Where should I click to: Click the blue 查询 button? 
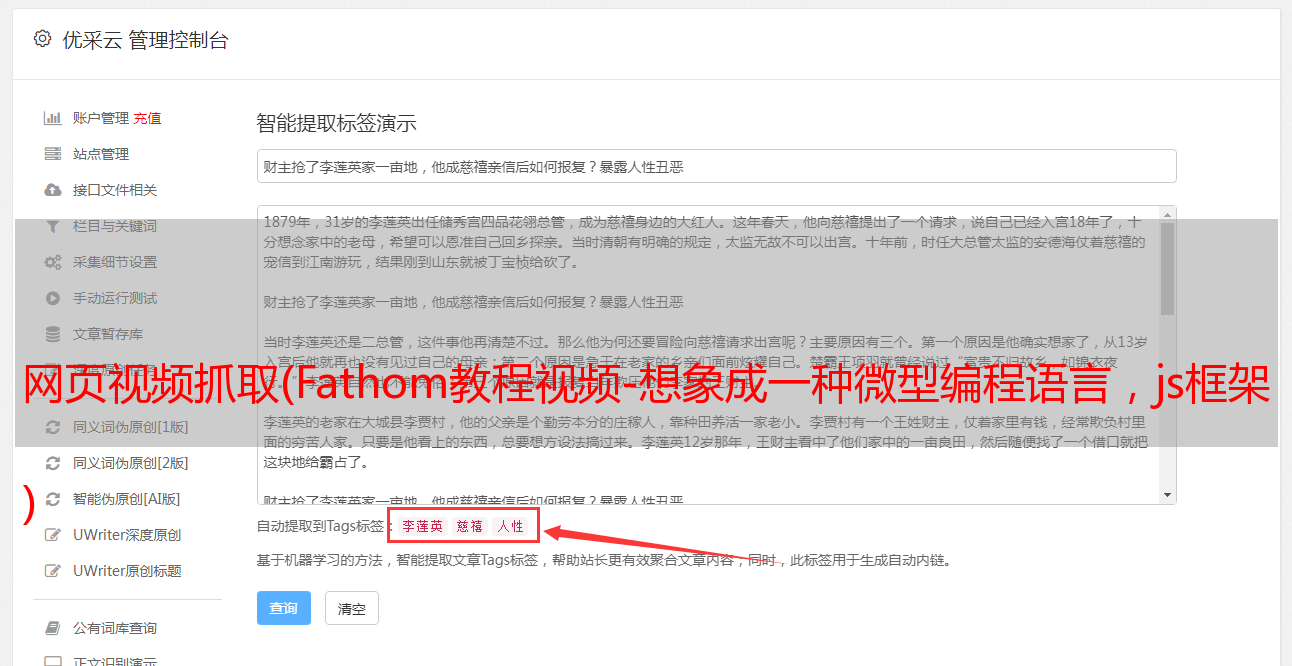point(284,608)
